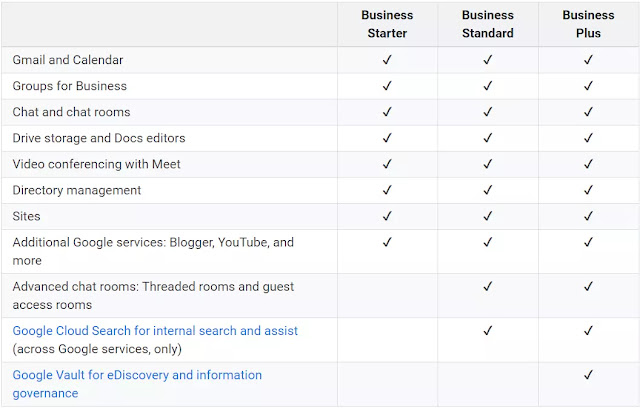Click Google Cloud Search checkmark under Business Standard

click(x=488, y=331)
